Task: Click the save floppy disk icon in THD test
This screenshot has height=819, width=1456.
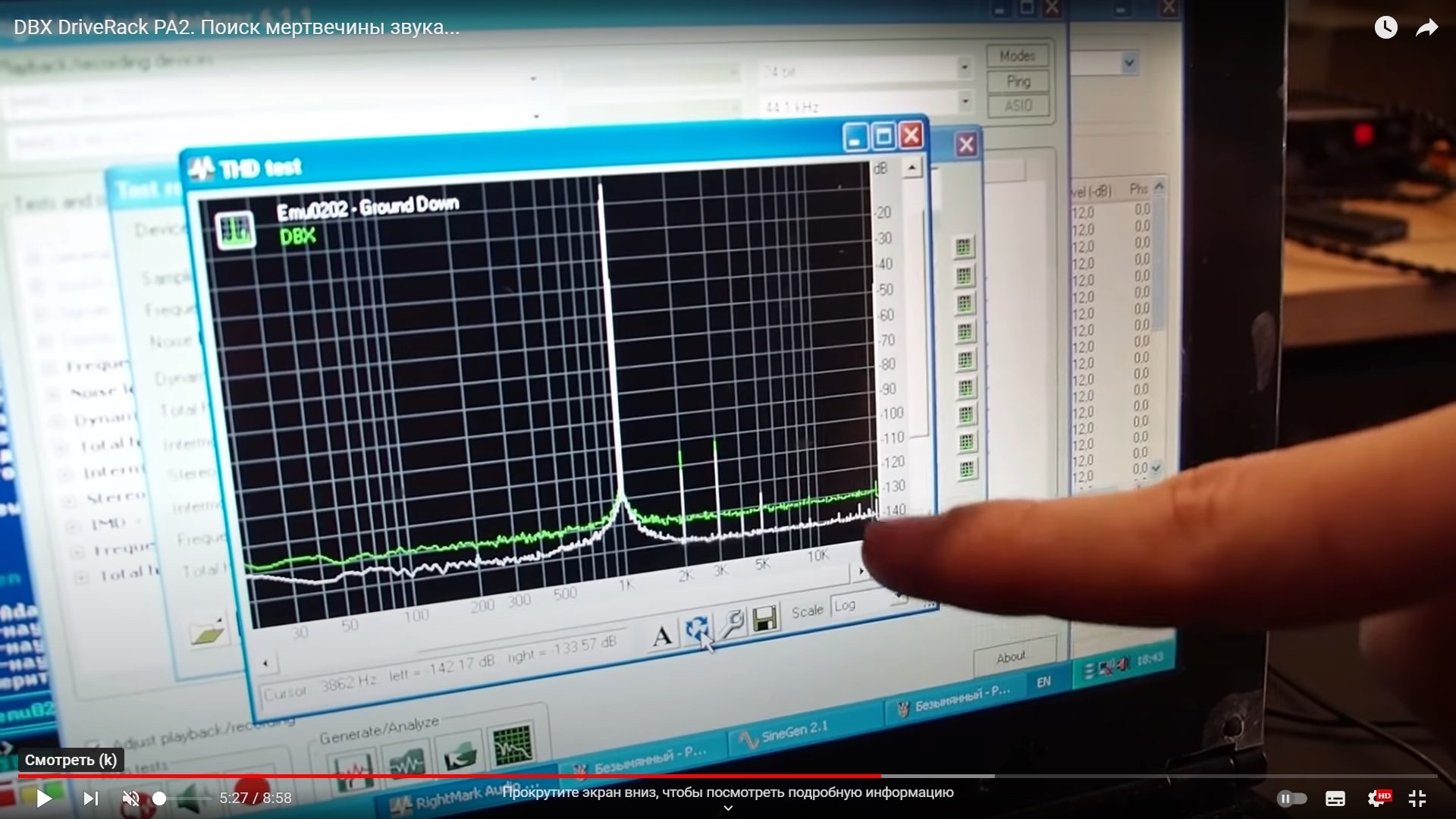Action: (765, 620)
